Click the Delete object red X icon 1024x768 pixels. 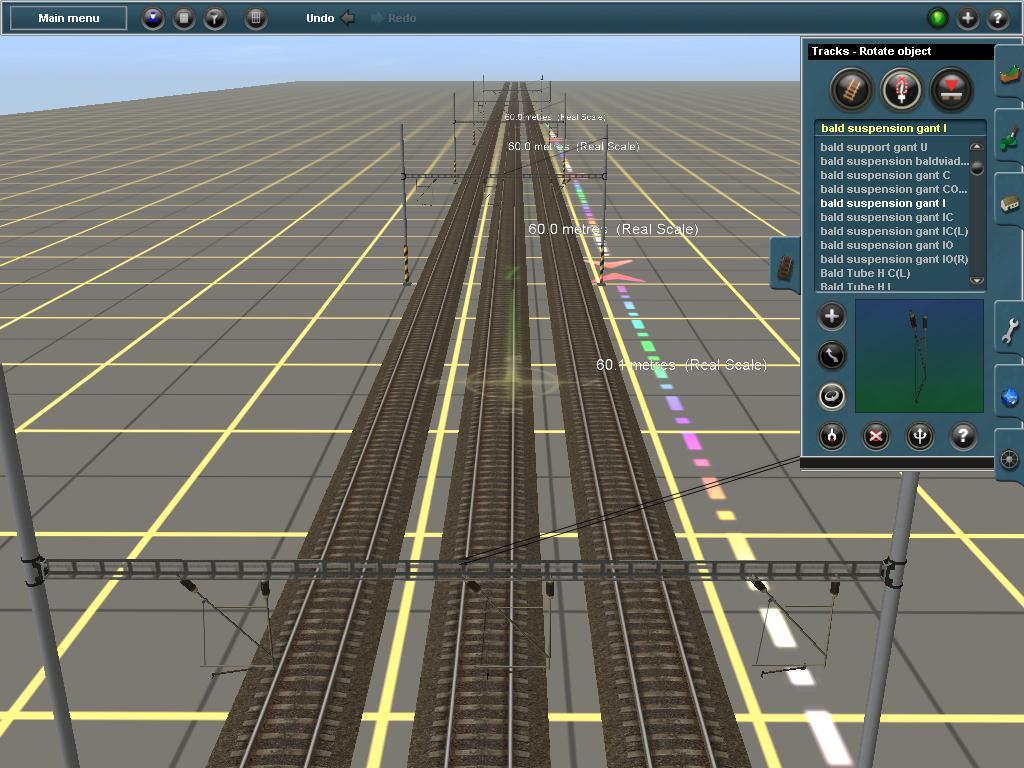[x=876, y=436]
